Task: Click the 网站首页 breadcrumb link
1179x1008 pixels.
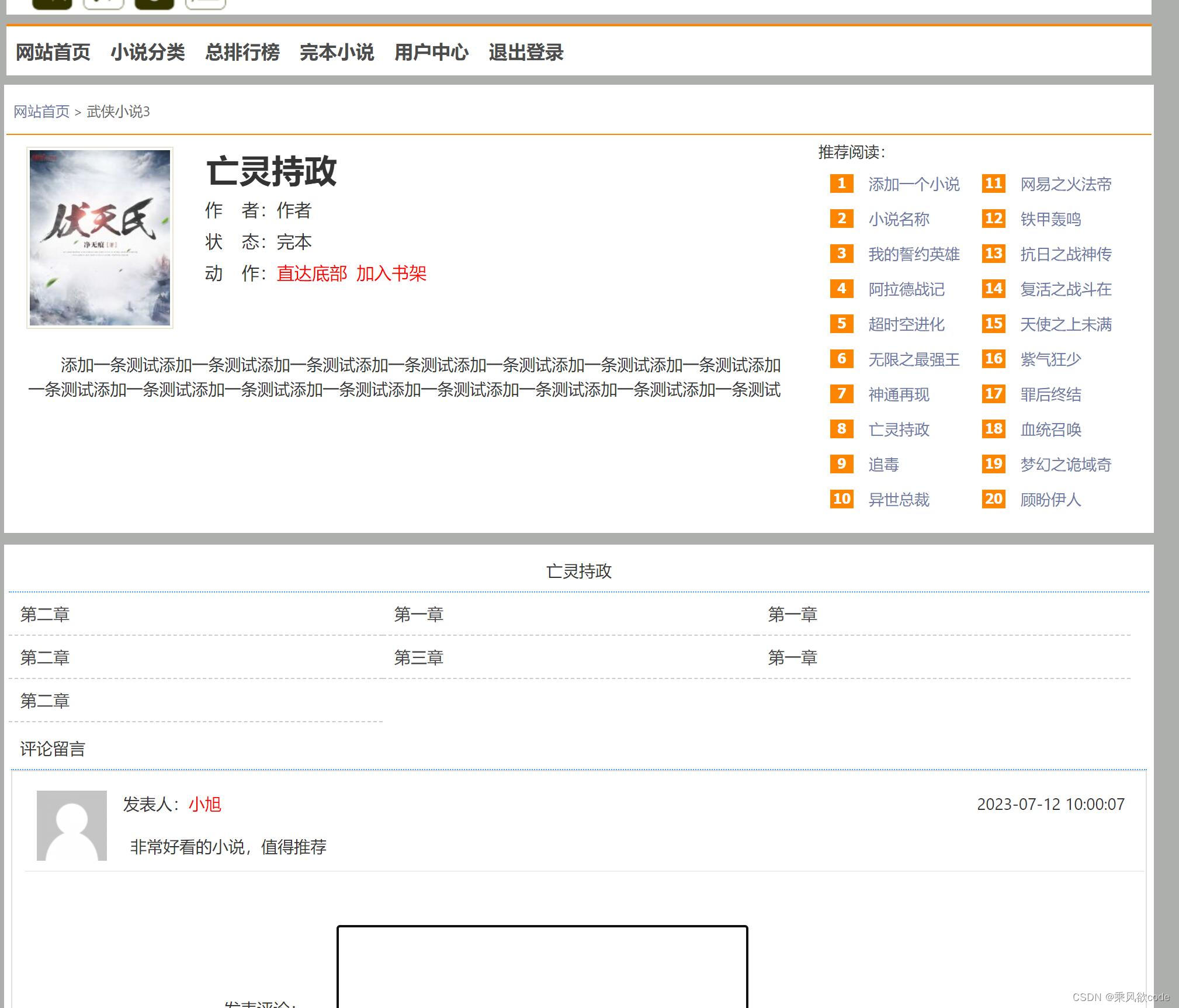Action: (x=41, y=112)
